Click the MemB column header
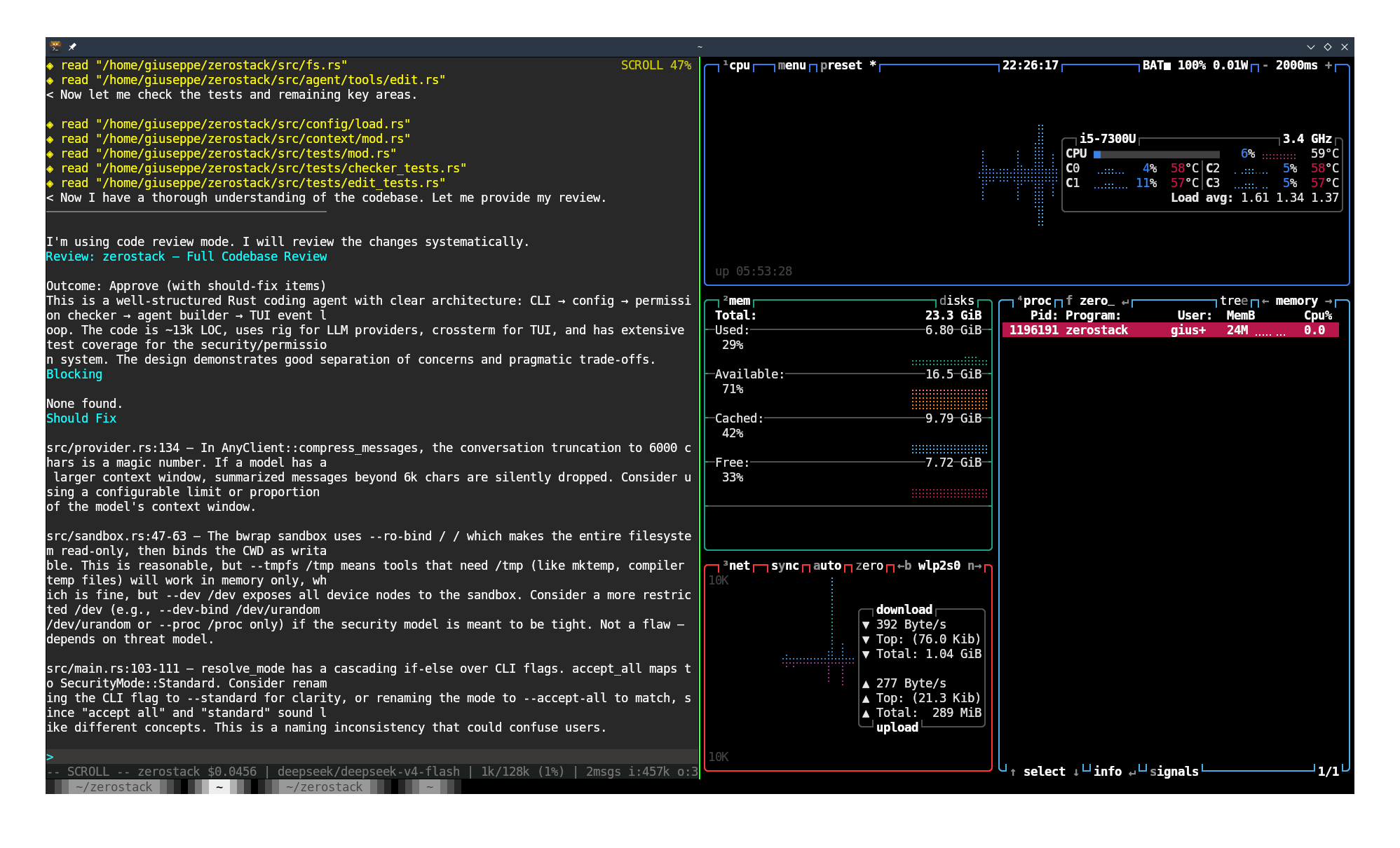Viewport: 1400px width, 848px height. pyautogui.click(x=1240, y=315)
